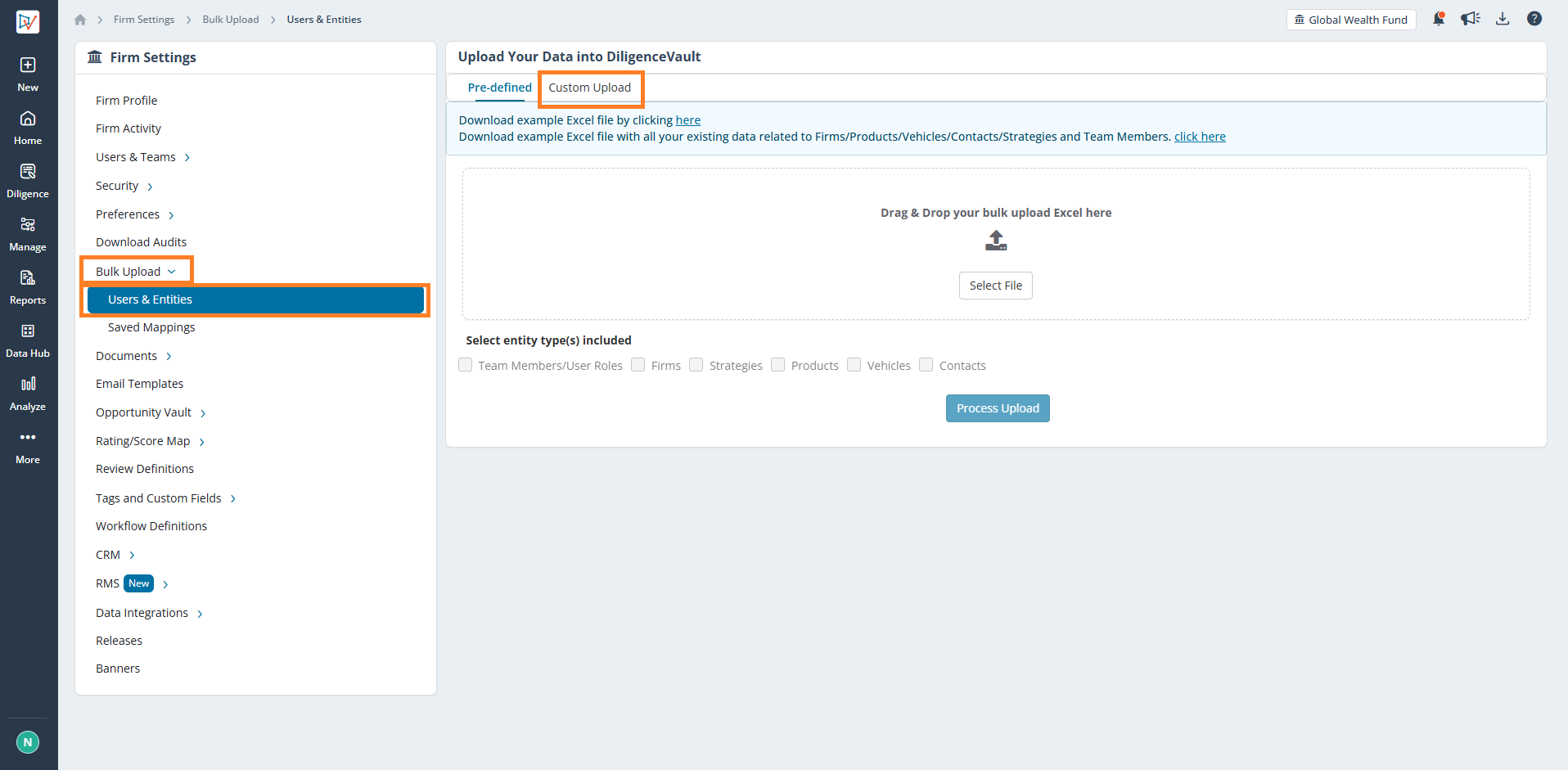
Task: Select Users & Entities menu item
Action: [x=255, y=299]
